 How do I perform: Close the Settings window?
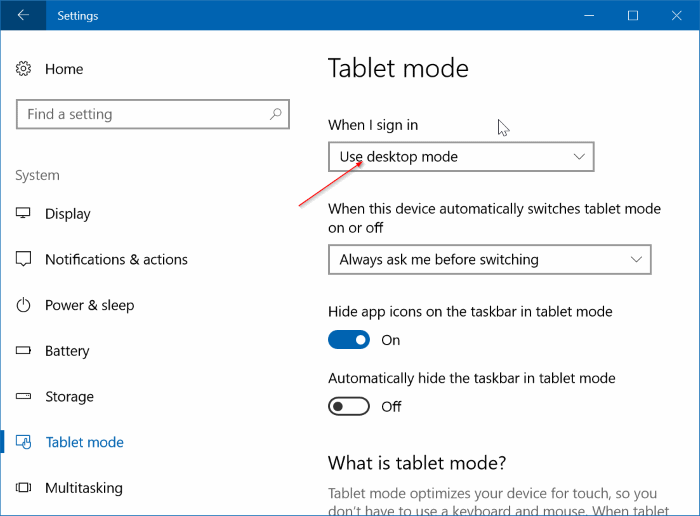pos(676,15)
